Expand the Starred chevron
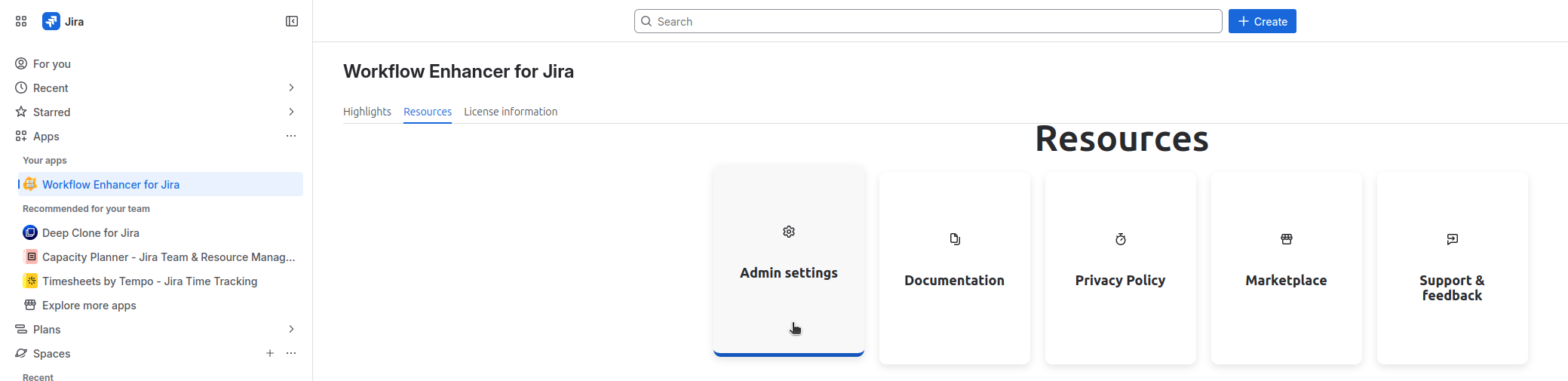 click(x=291, y=112)
